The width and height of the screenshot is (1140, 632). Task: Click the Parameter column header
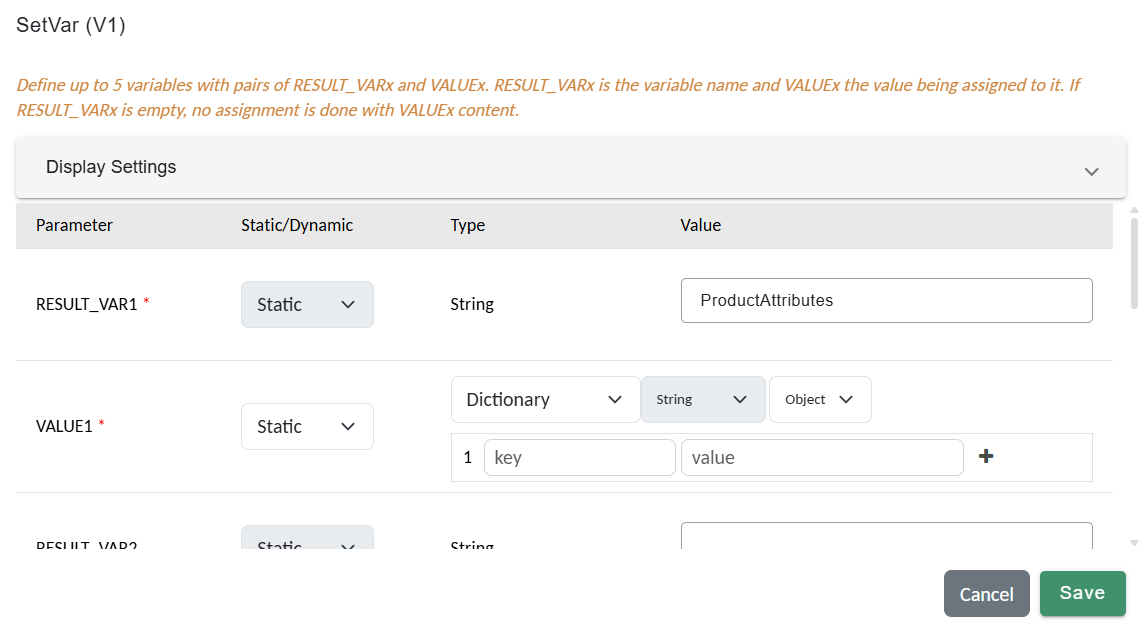tap(74, 225)
